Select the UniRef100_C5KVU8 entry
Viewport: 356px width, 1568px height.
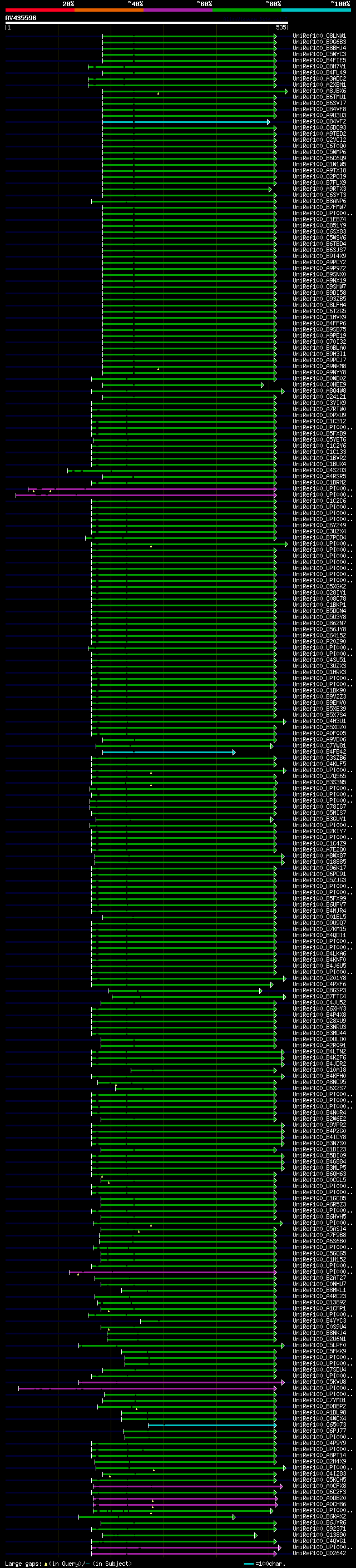[319, 1382]
